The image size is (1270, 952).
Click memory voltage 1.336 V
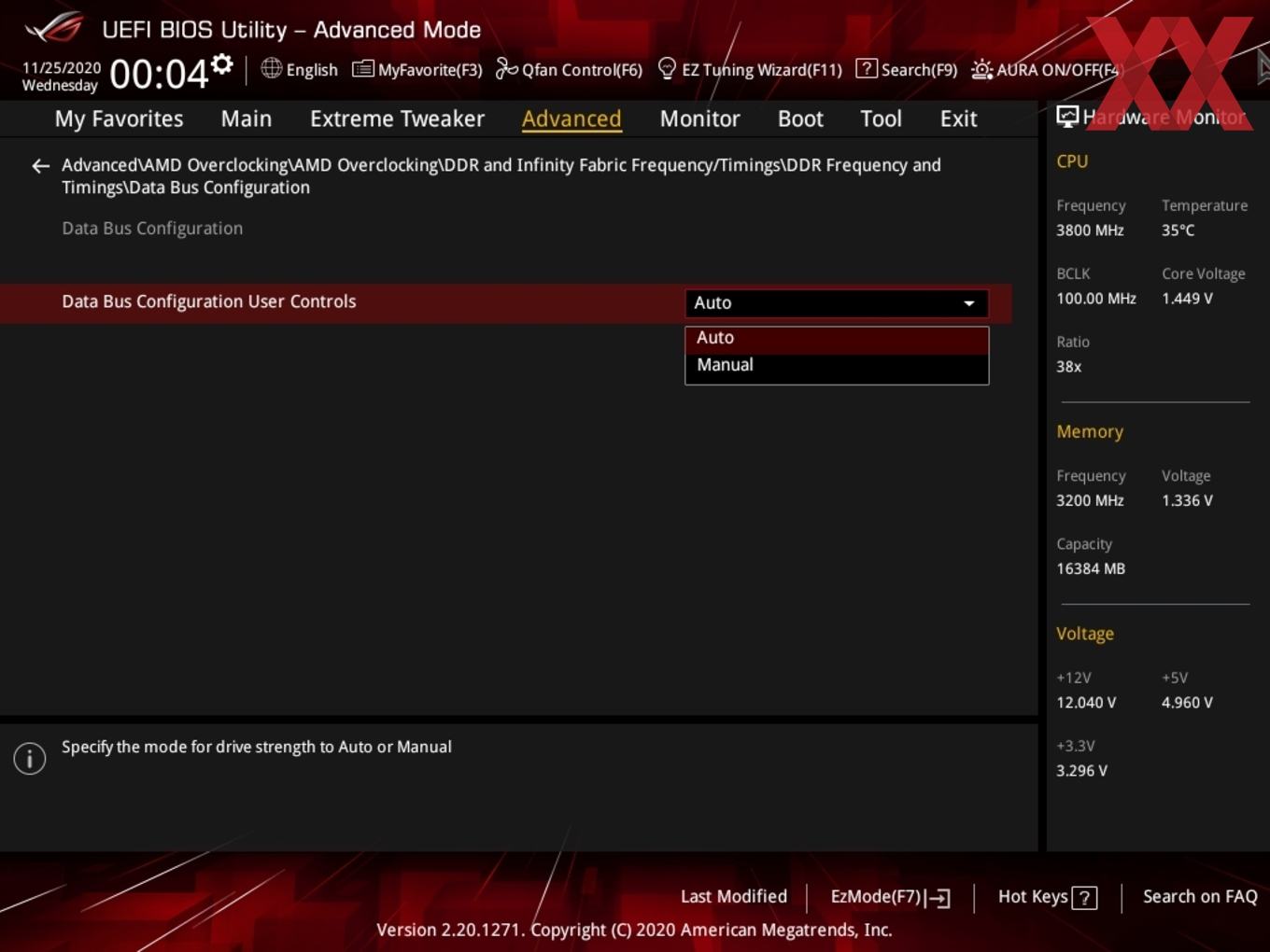pyautogui.click(x=1187, y=500)
